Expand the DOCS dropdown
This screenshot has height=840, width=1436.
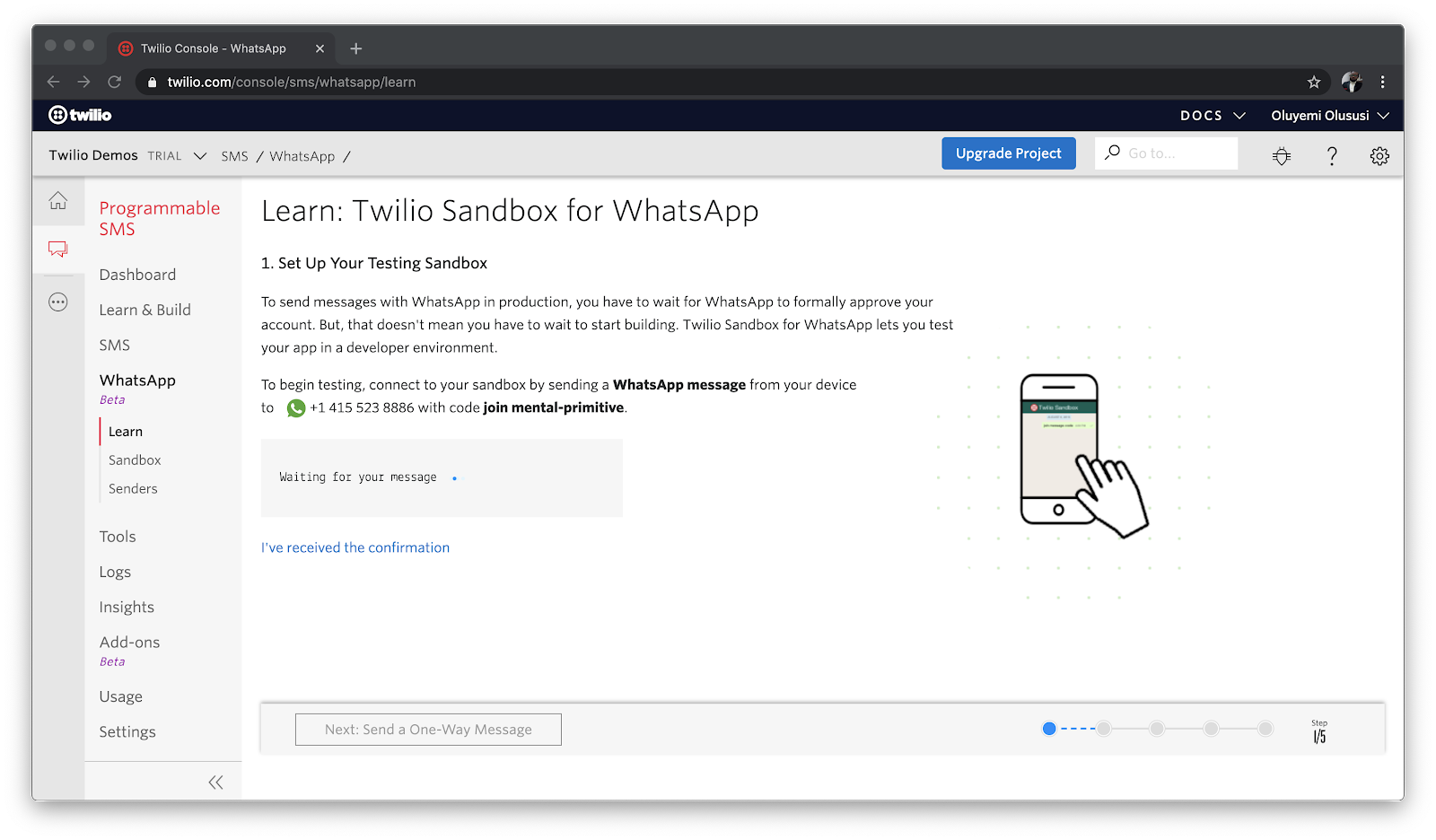[1213, 116]
